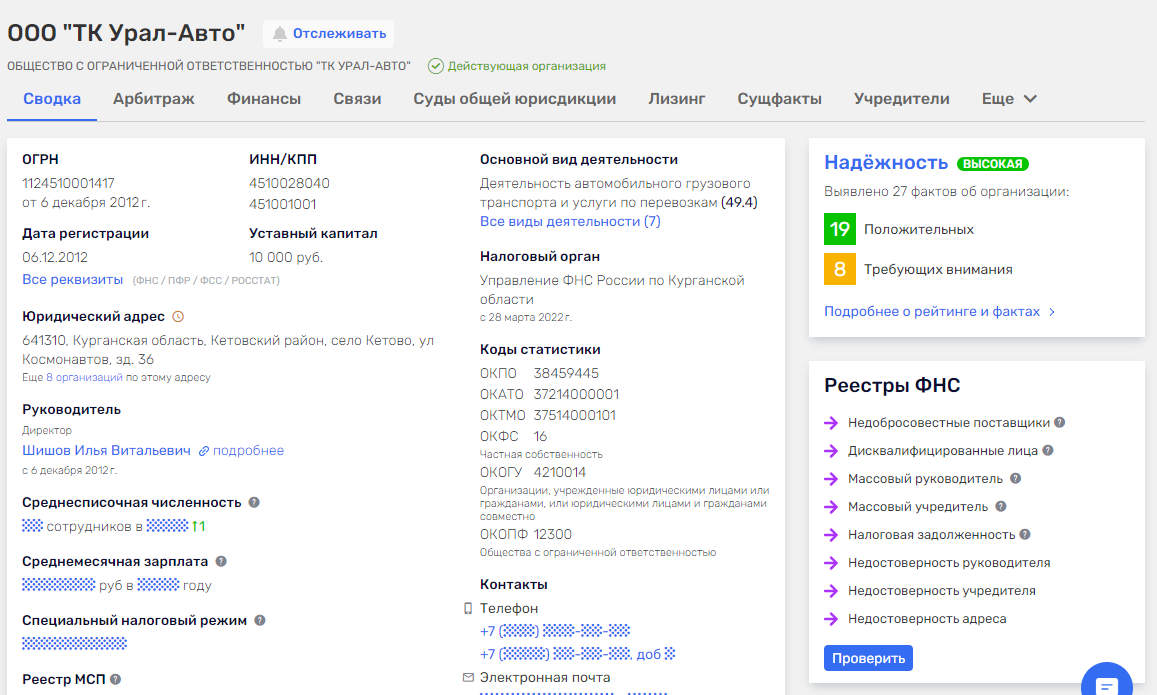The width and height of the screenshot is (1157, 695).
Task: Click help icon for Массовый учредитель
Action: tap(1001, 507)
